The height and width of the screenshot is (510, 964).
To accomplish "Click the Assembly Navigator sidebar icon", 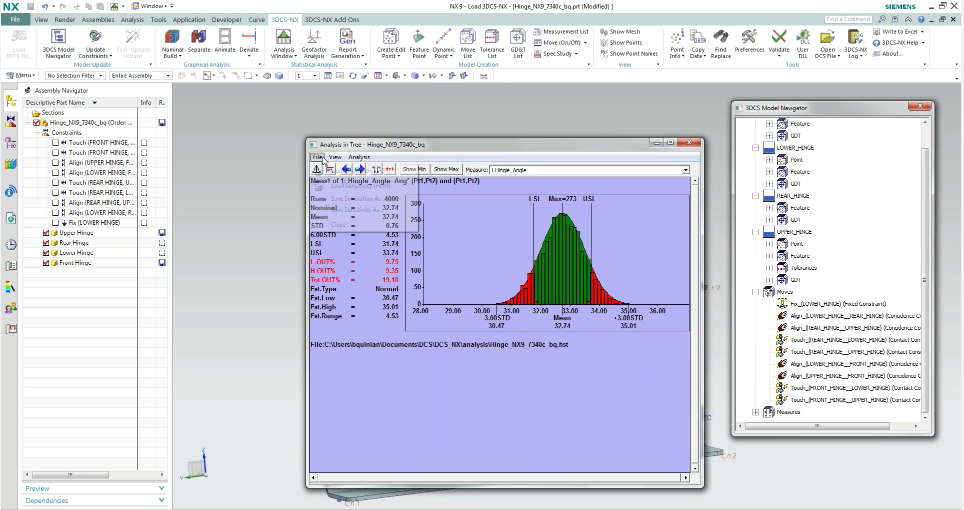I will click(x=10, y=101).
